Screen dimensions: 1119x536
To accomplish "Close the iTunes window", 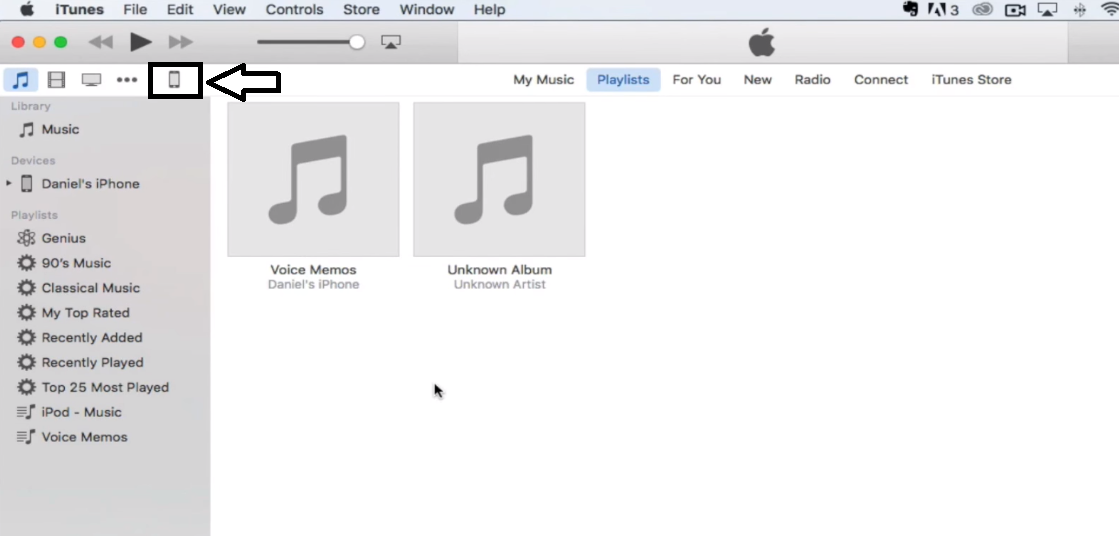I will [x=18, y=42].
